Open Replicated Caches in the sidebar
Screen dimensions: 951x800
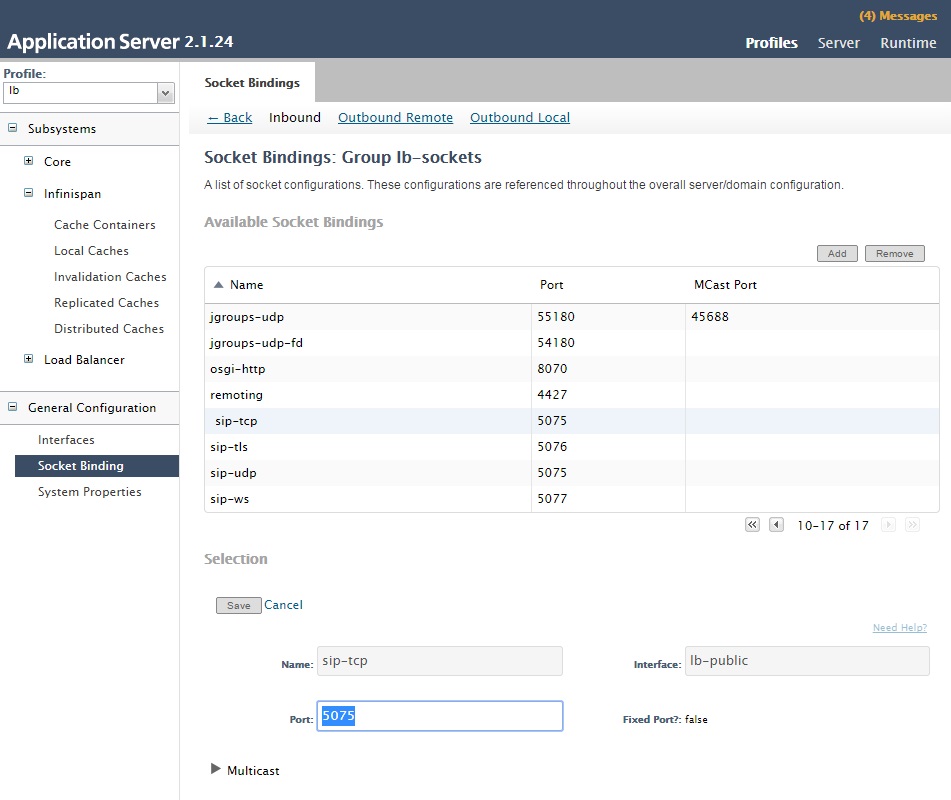106,303
